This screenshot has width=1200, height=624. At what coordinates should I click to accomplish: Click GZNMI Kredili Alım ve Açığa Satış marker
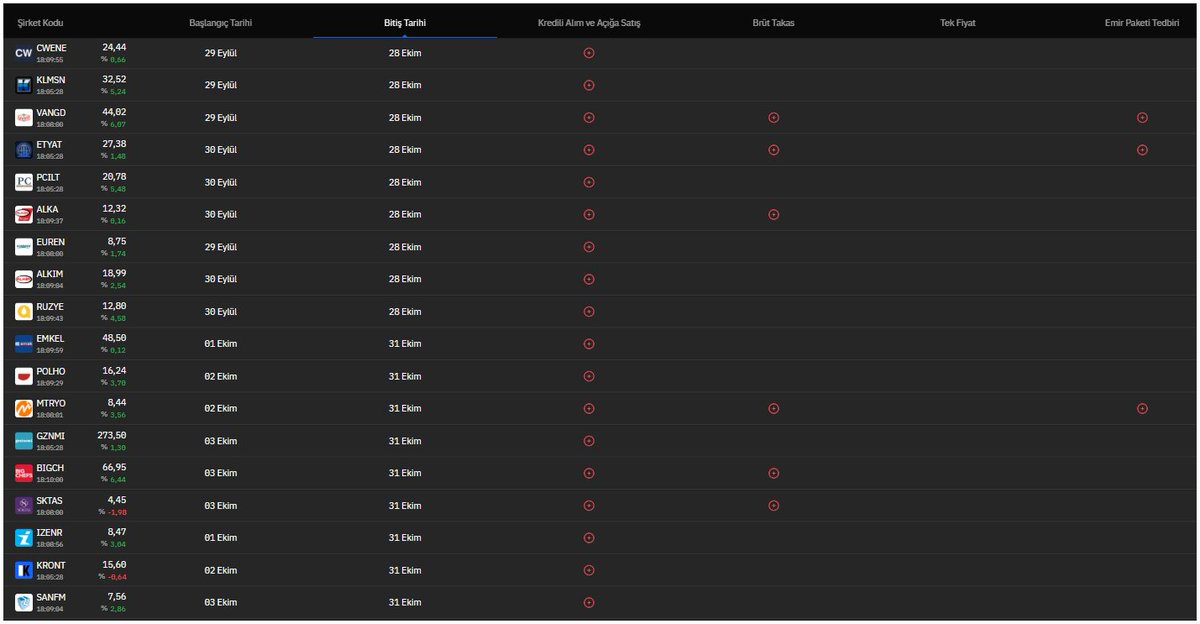[589, 441]
